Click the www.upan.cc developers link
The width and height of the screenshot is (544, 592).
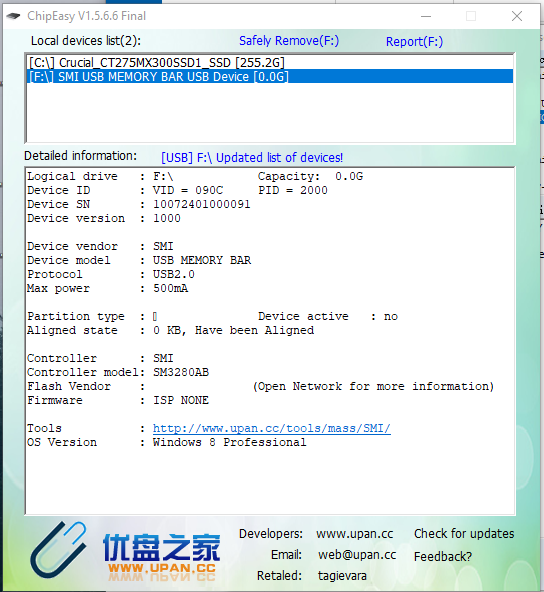click(354, 534)
